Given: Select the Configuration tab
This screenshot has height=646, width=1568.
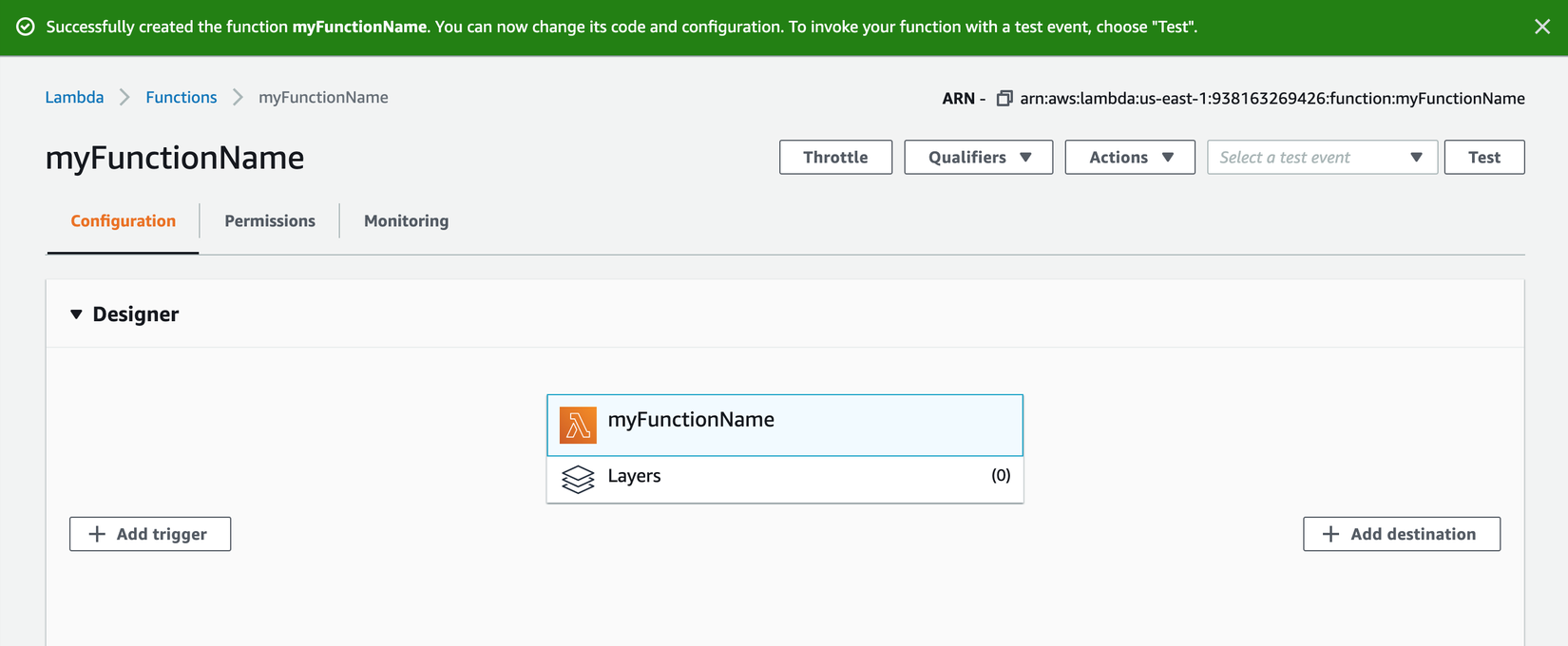Looking at the screenshot, I should point(124,221).
